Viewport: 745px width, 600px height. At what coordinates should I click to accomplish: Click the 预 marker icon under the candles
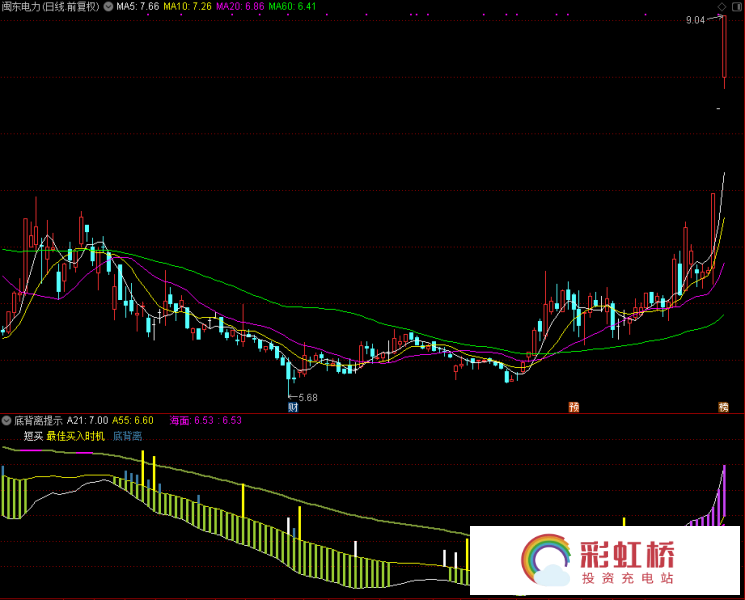[x=574, y=407]
